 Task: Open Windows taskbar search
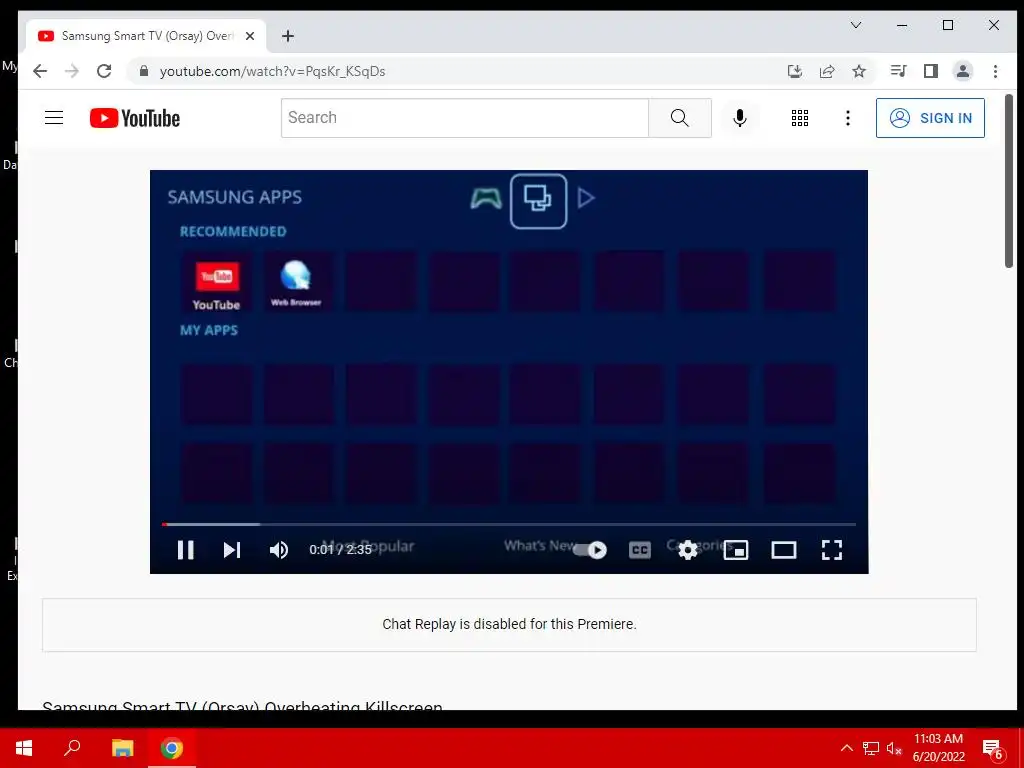(x=72, y=748)
